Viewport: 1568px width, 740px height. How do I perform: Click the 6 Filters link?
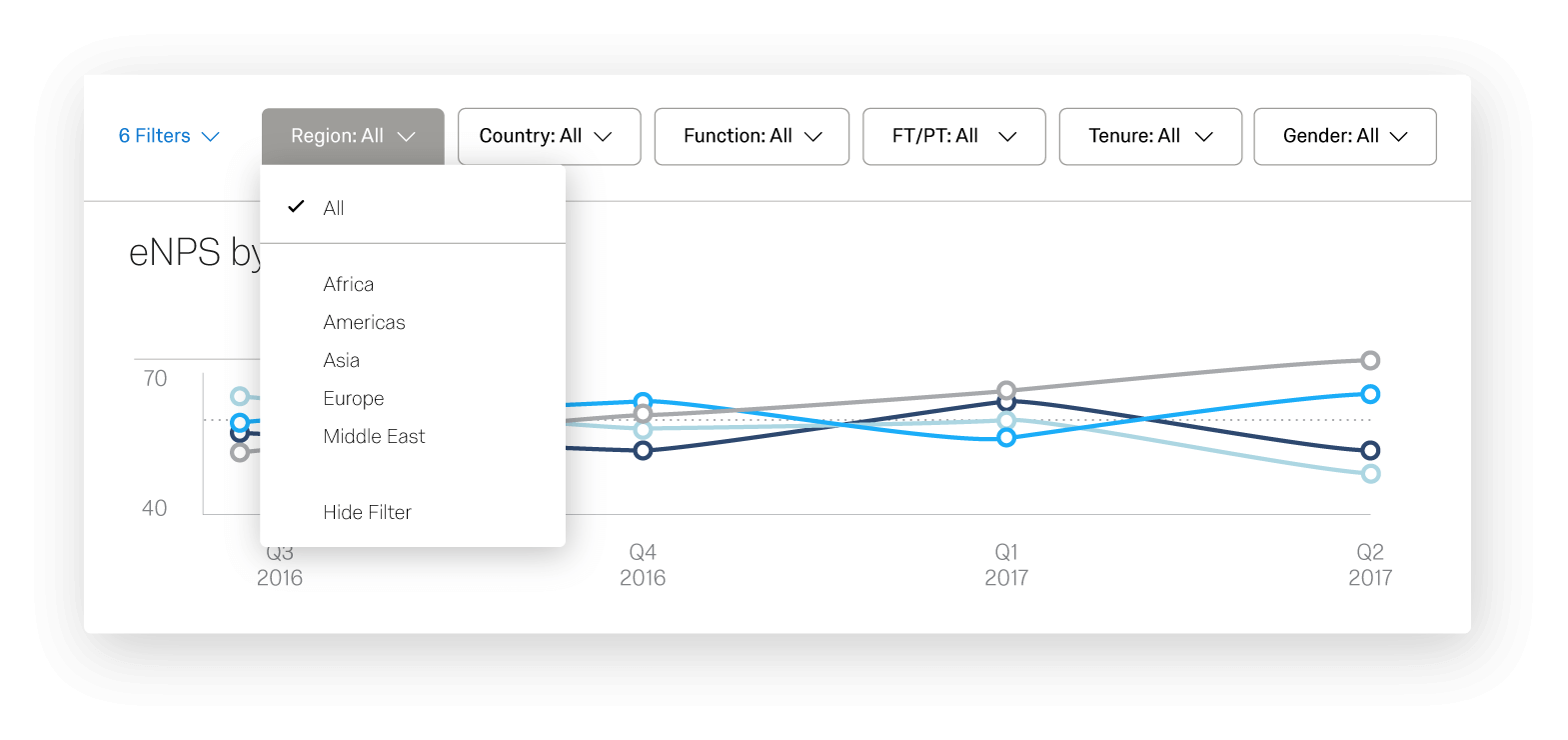155,136
